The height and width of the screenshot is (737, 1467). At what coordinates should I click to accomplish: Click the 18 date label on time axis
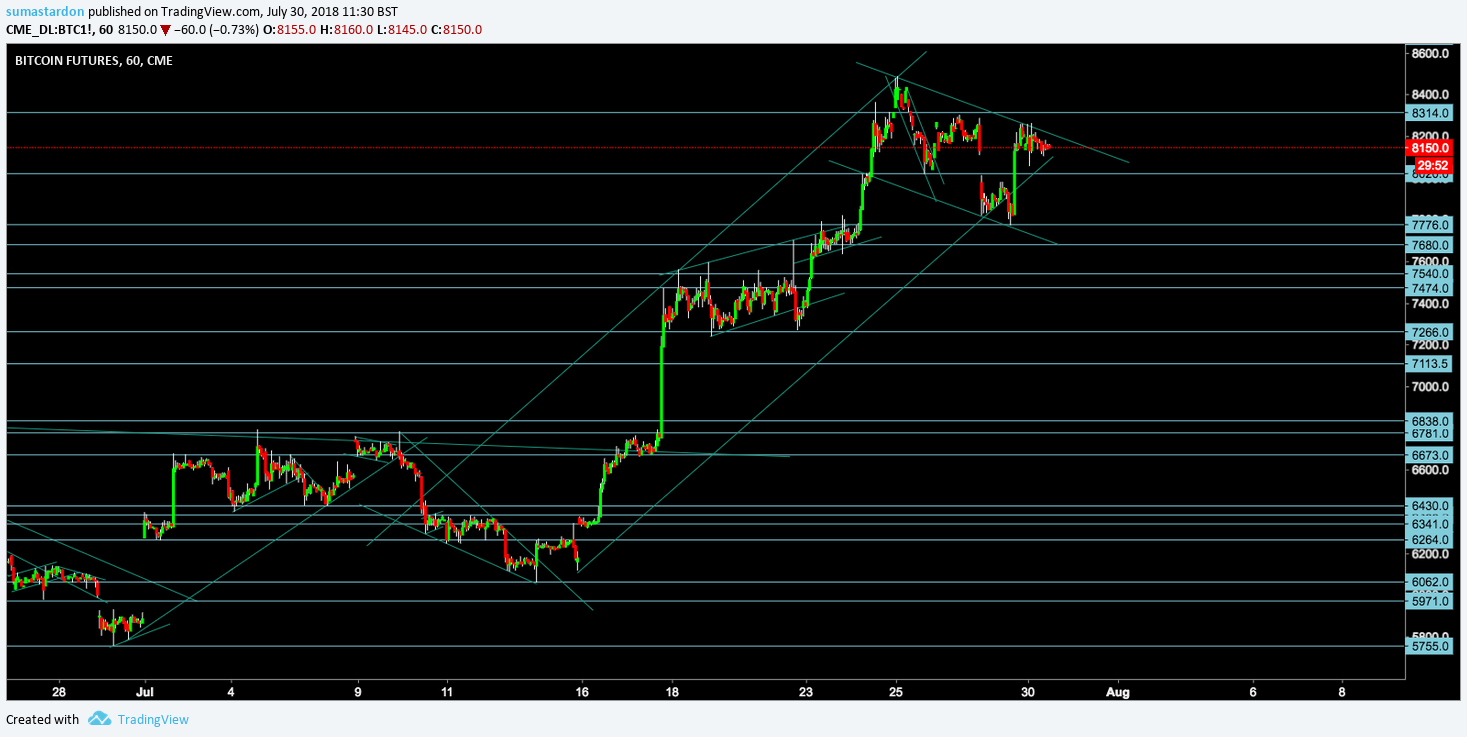coord(673,691)
